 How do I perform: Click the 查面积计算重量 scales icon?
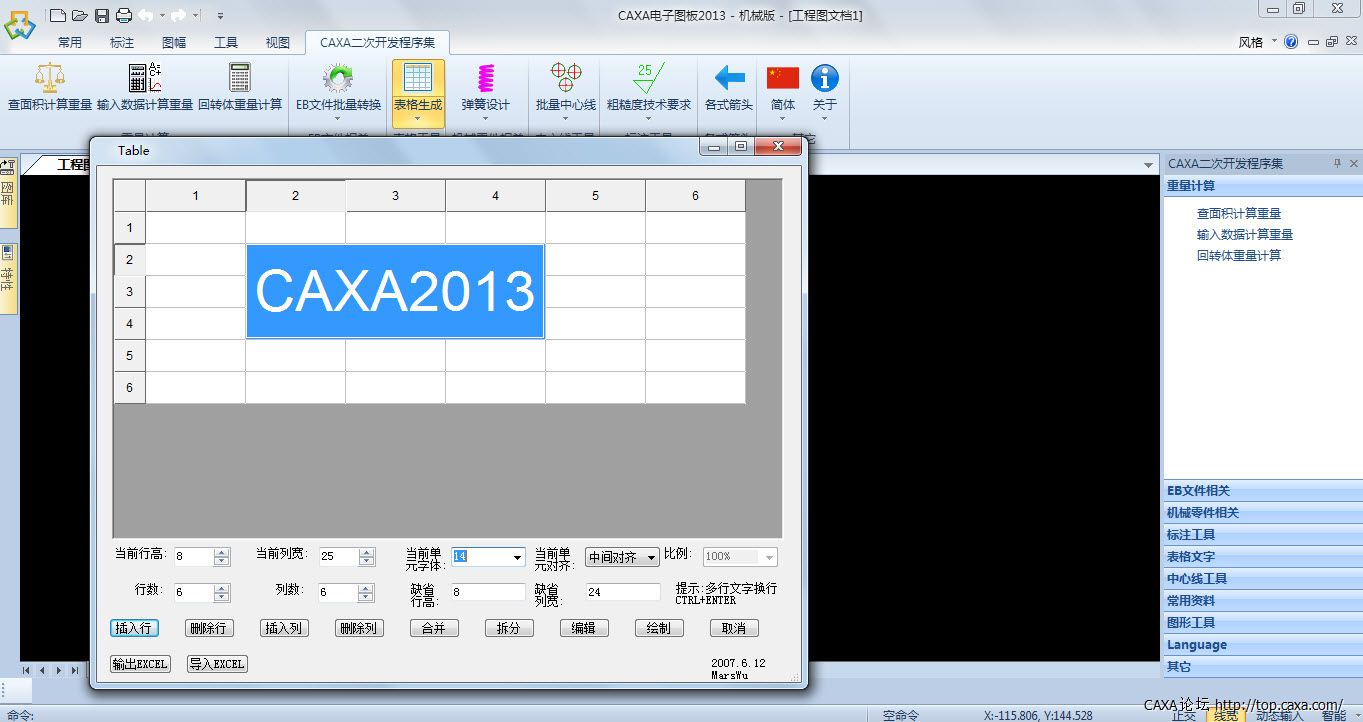[49, 79]
